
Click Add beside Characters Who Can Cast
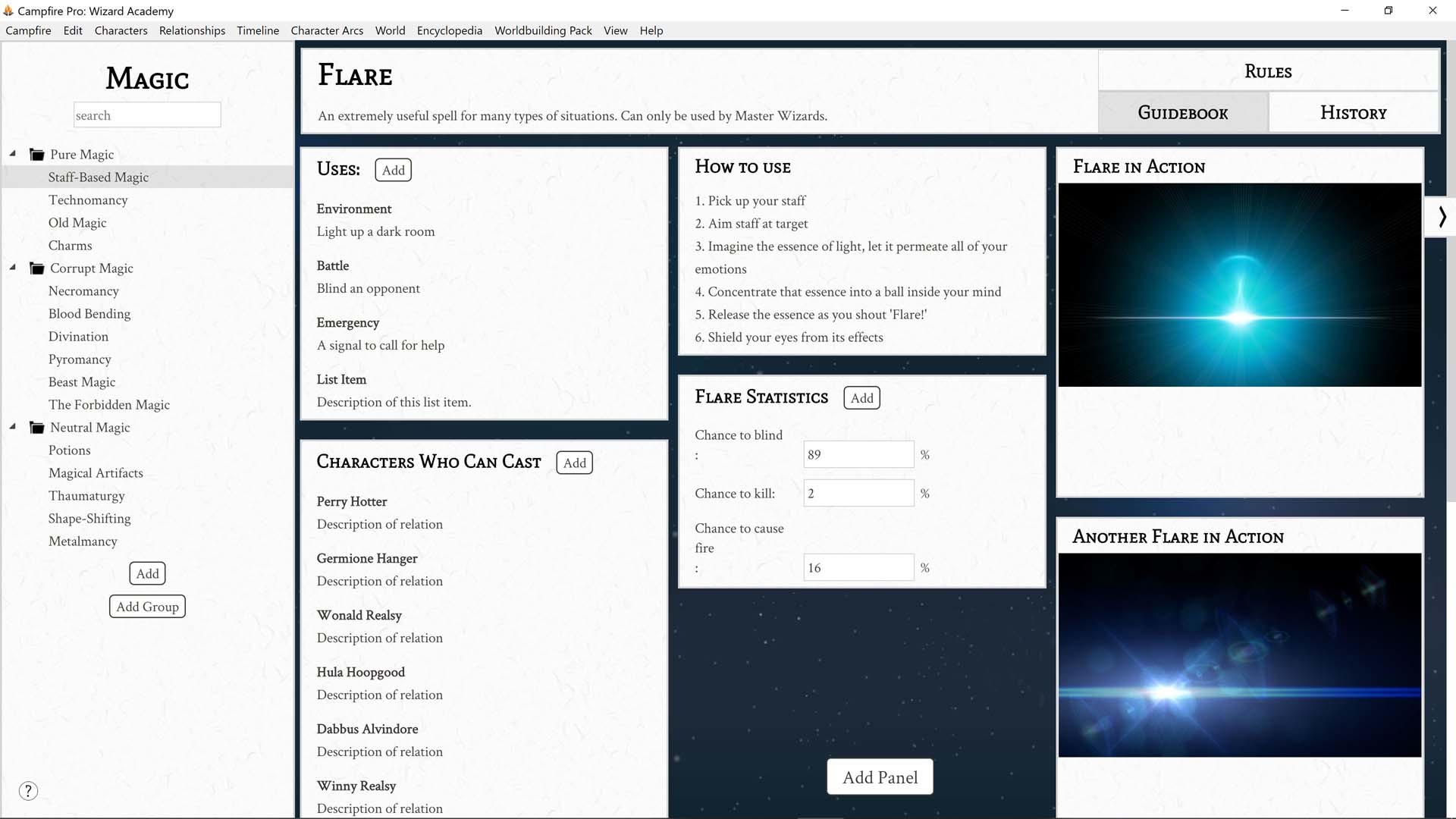click(x=574, y=463)
